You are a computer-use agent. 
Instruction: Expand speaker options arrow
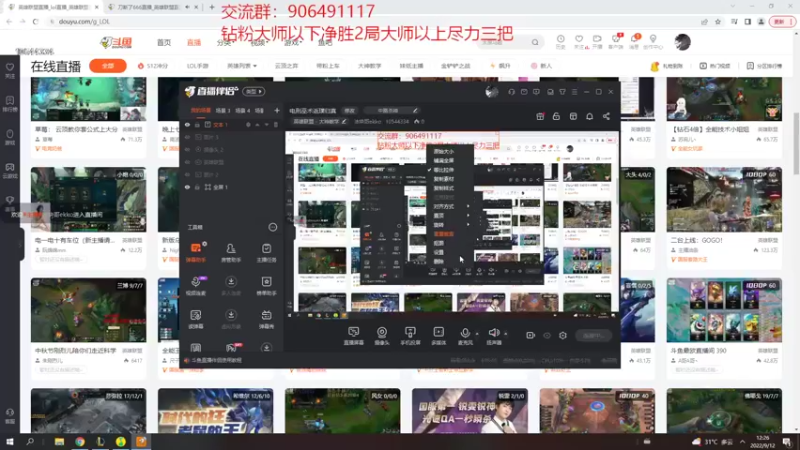506,333
